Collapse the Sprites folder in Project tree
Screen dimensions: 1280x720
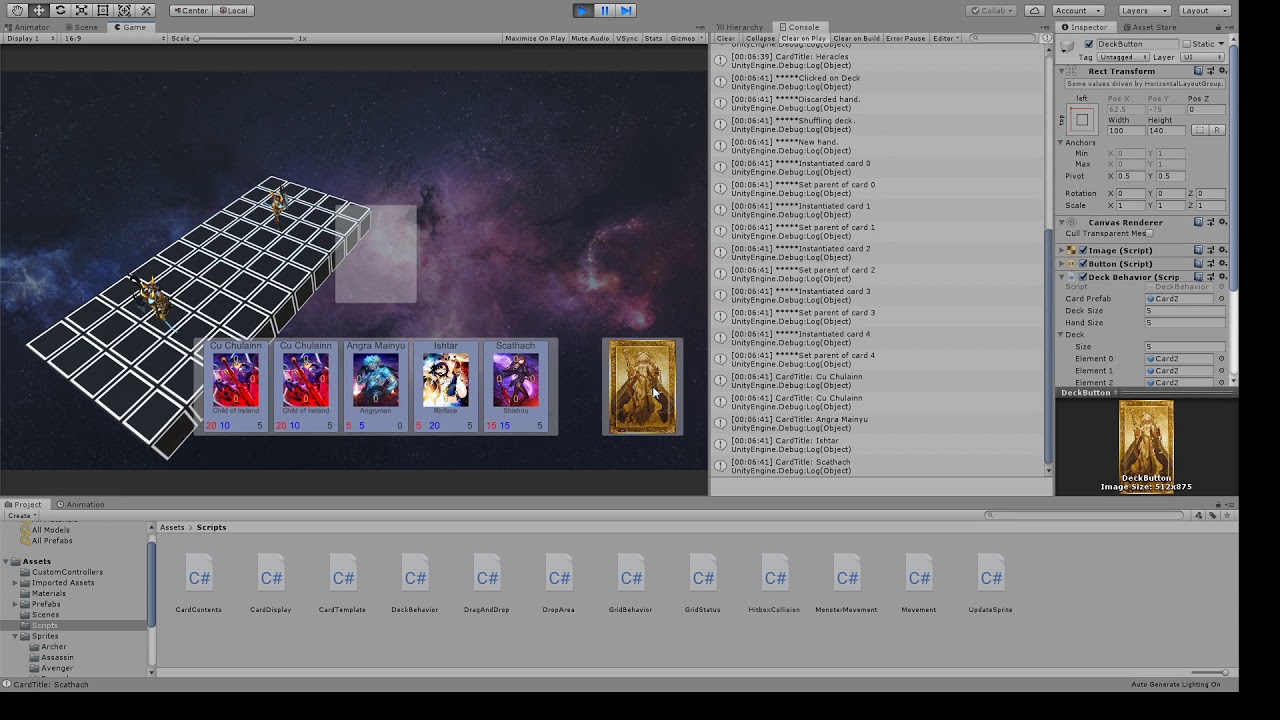(x=16, y=636)
